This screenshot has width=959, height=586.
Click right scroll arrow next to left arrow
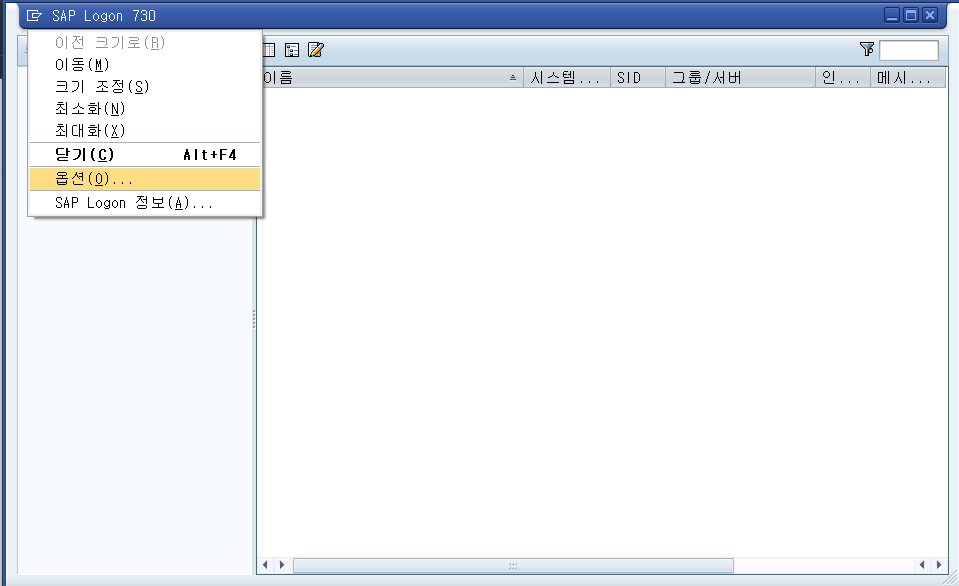tap(281, 565)
